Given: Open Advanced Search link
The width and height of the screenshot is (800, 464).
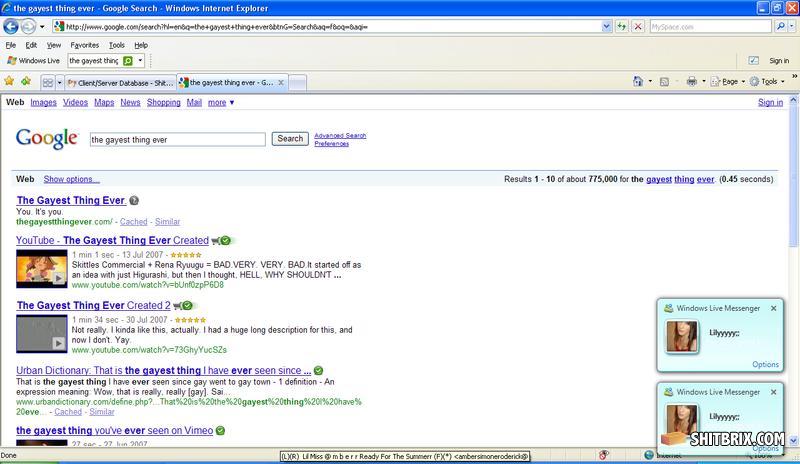Looking at the screenshot, I should [340, 135].
